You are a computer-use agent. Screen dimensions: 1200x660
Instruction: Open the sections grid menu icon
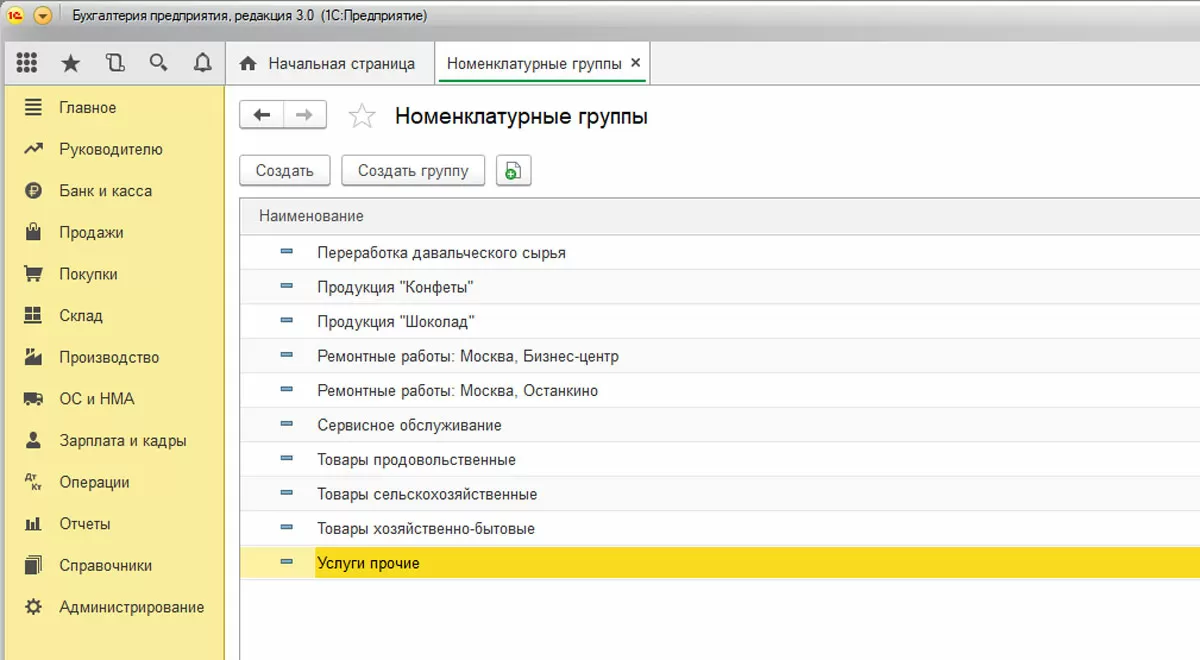pyautogui.click(x=27, y=63)
